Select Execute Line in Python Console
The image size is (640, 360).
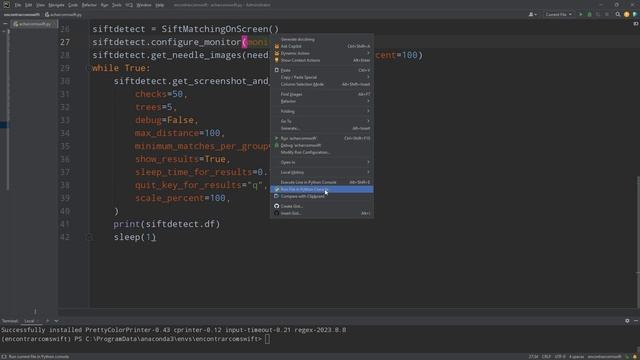coord(322,182)
